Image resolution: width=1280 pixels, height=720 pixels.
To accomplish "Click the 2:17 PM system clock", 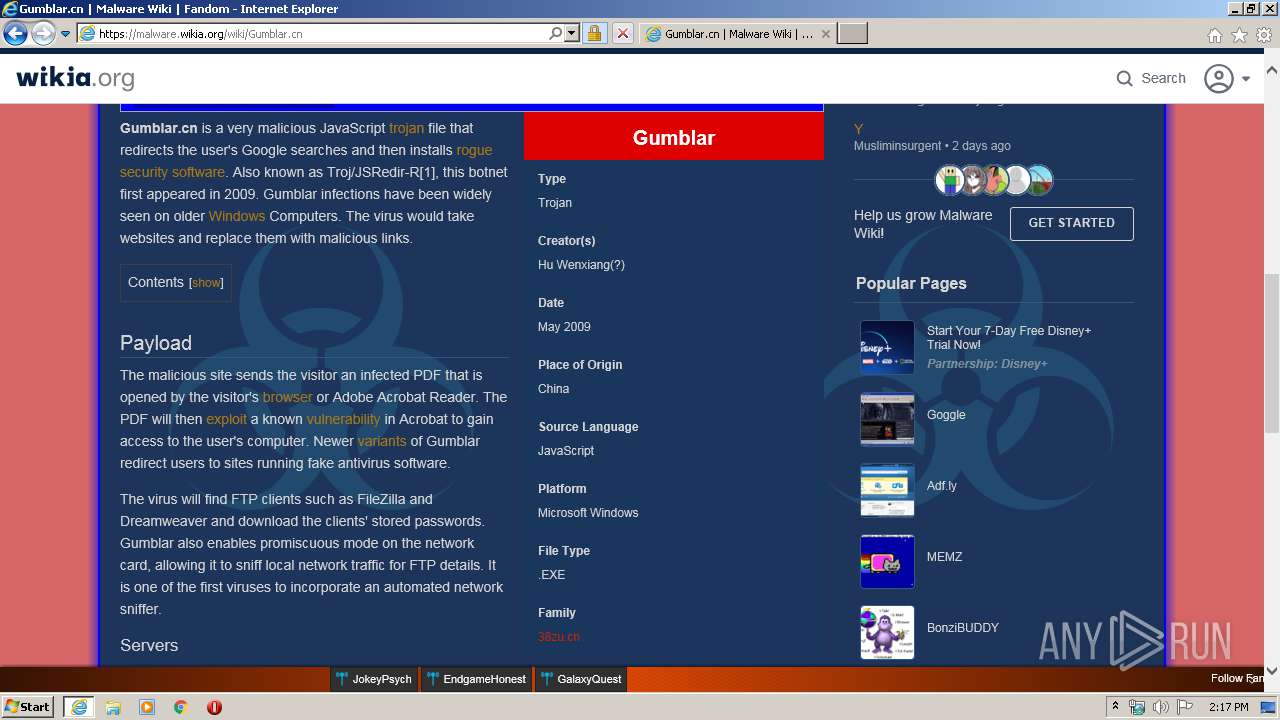I will (x=1228, y=707).
